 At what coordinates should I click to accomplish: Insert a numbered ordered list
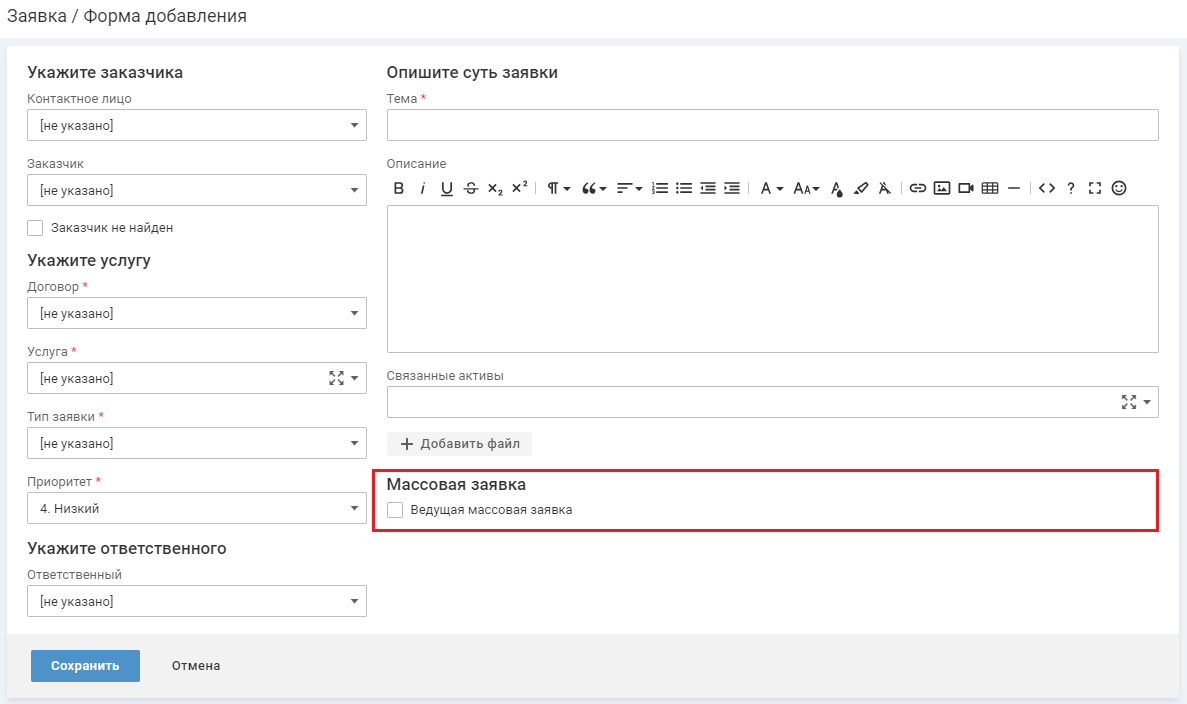coord(660,188)
